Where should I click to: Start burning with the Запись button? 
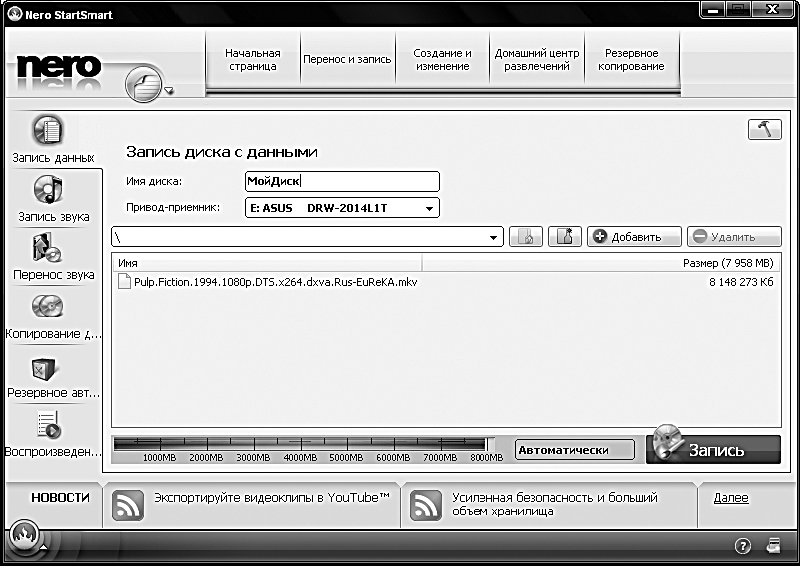click(x=713, y=449)
